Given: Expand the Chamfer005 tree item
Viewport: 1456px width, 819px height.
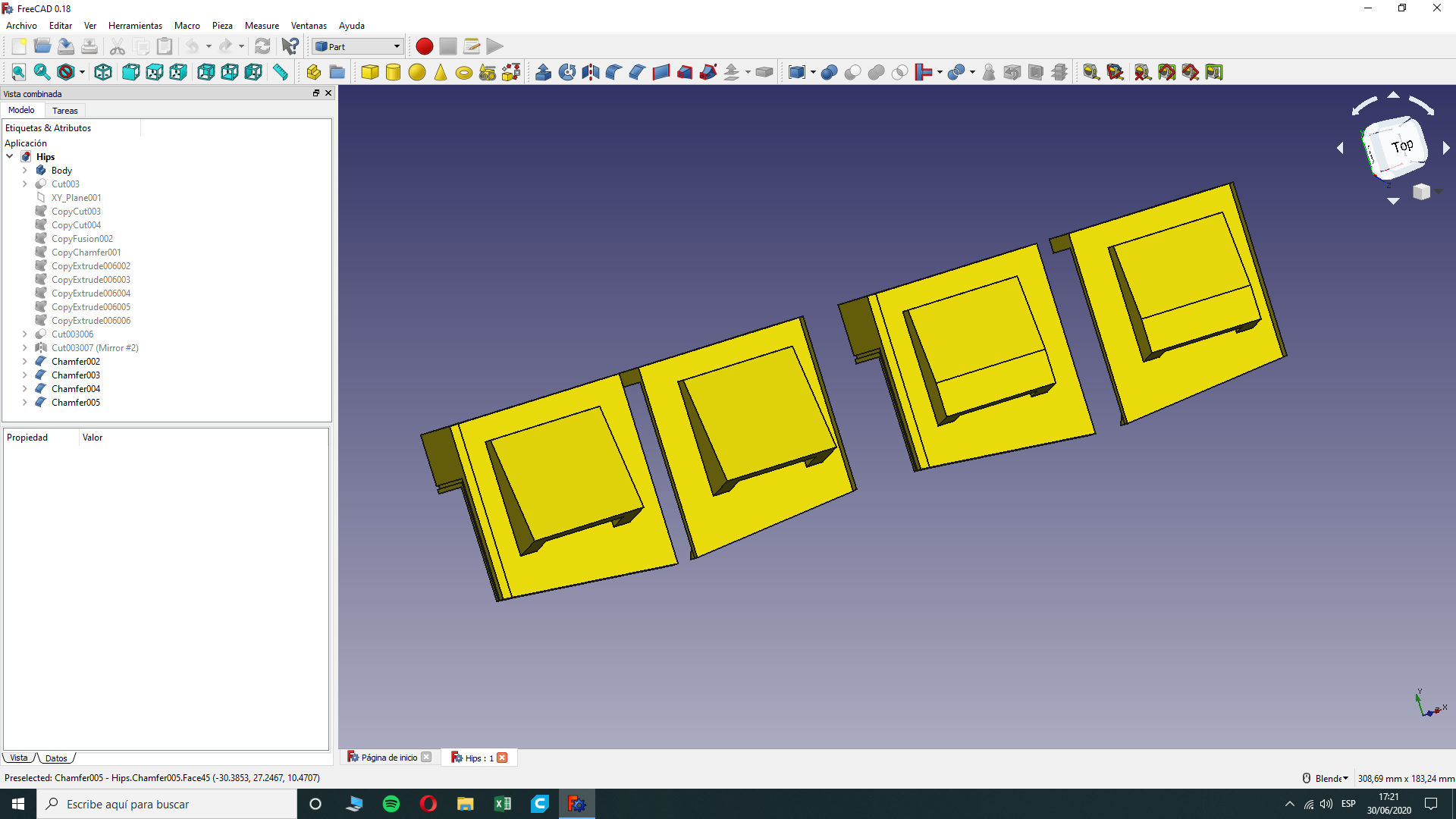Looking at the screenshot, I should pyautogui.click(x=24, y=403).
